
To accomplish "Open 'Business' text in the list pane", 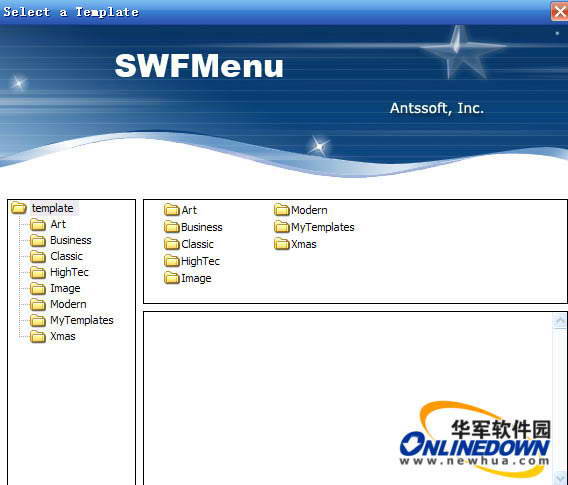I will point(202,227).
